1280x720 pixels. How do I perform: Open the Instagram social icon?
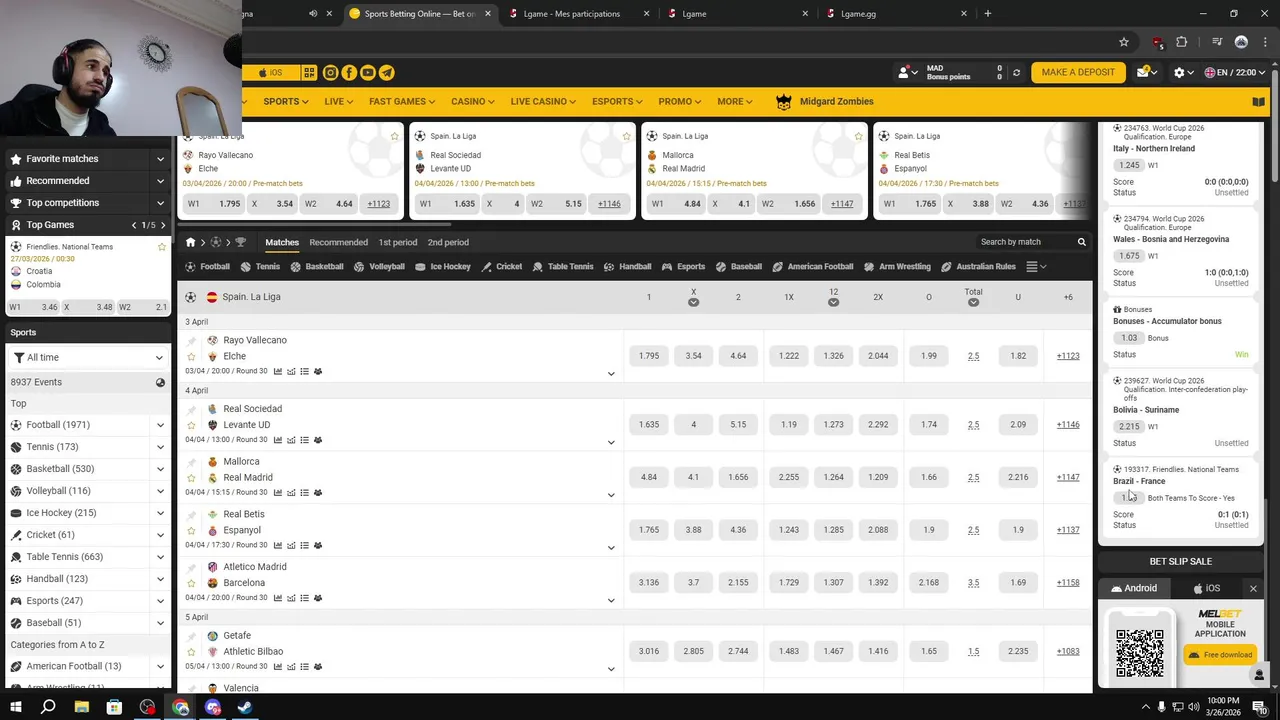pyautogui.click(x=330, y=73)
